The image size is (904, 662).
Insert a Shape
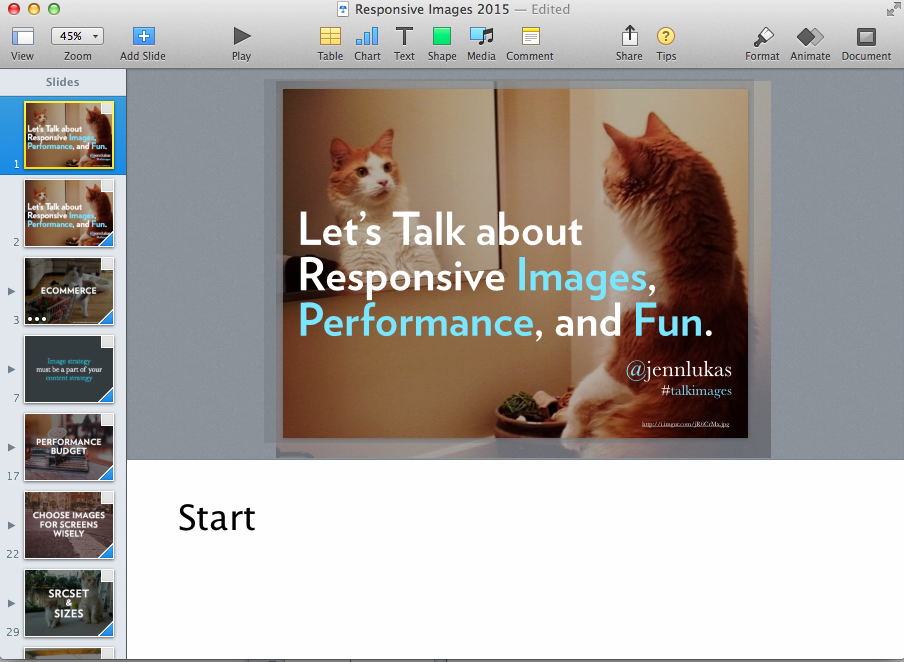click(442, 37)
